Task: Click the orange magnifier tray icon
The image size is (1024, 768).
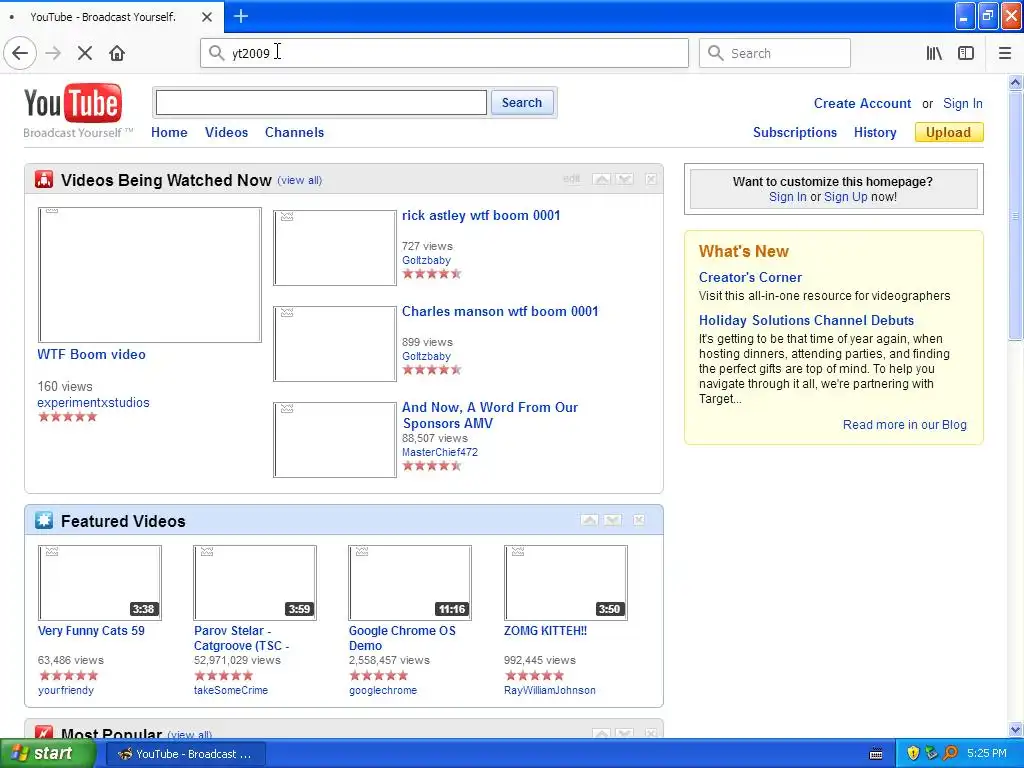Action: (950, 754)
